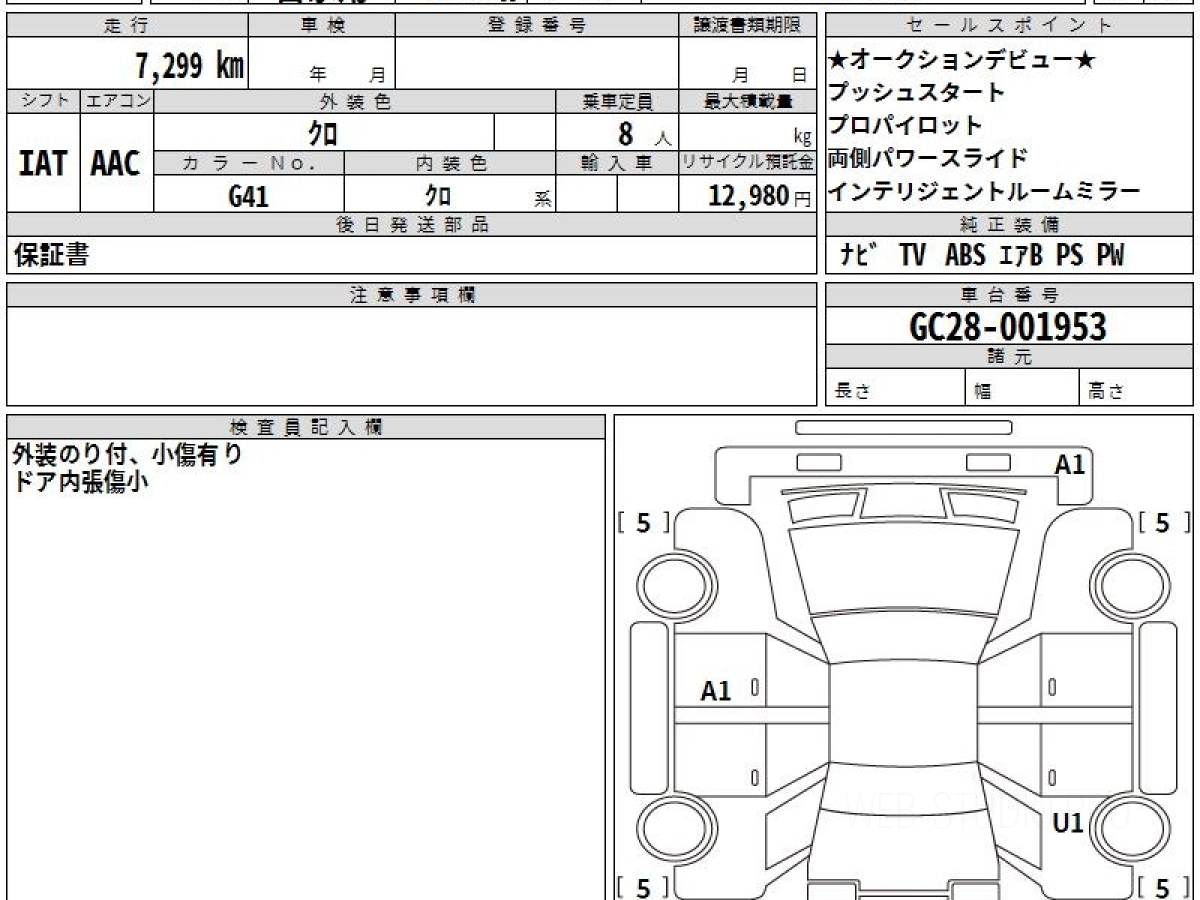
Task: Select the TV equipment item
Action: pos(912,256)
